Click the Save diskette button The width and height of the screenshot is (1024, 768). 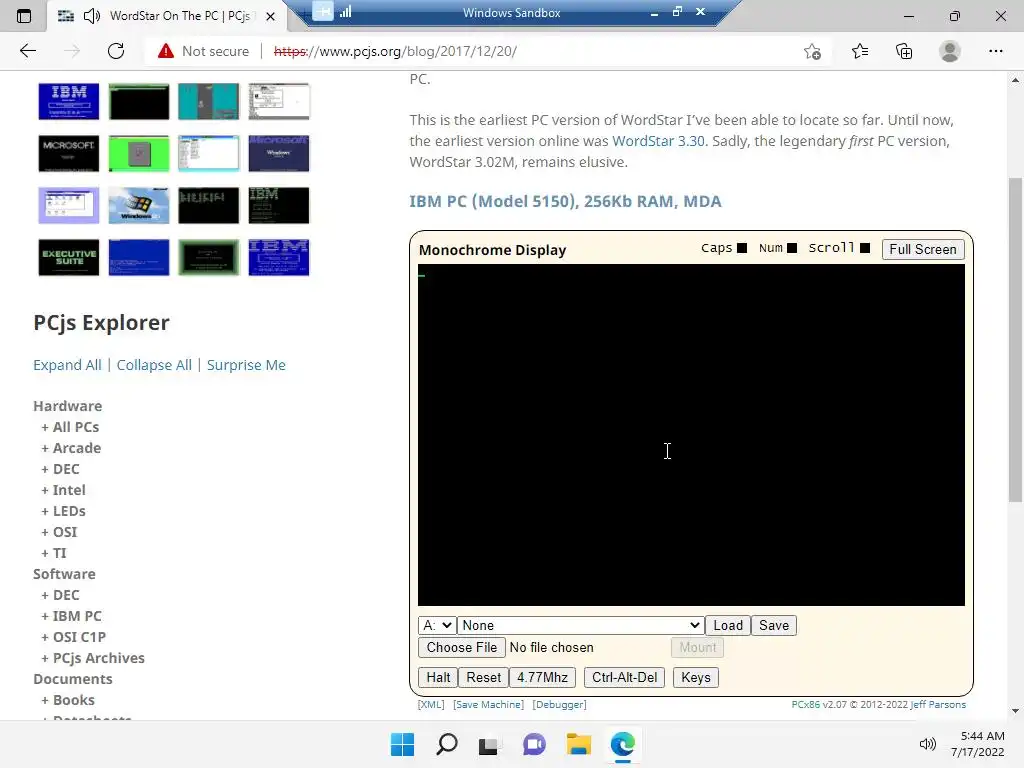[774, 626]
